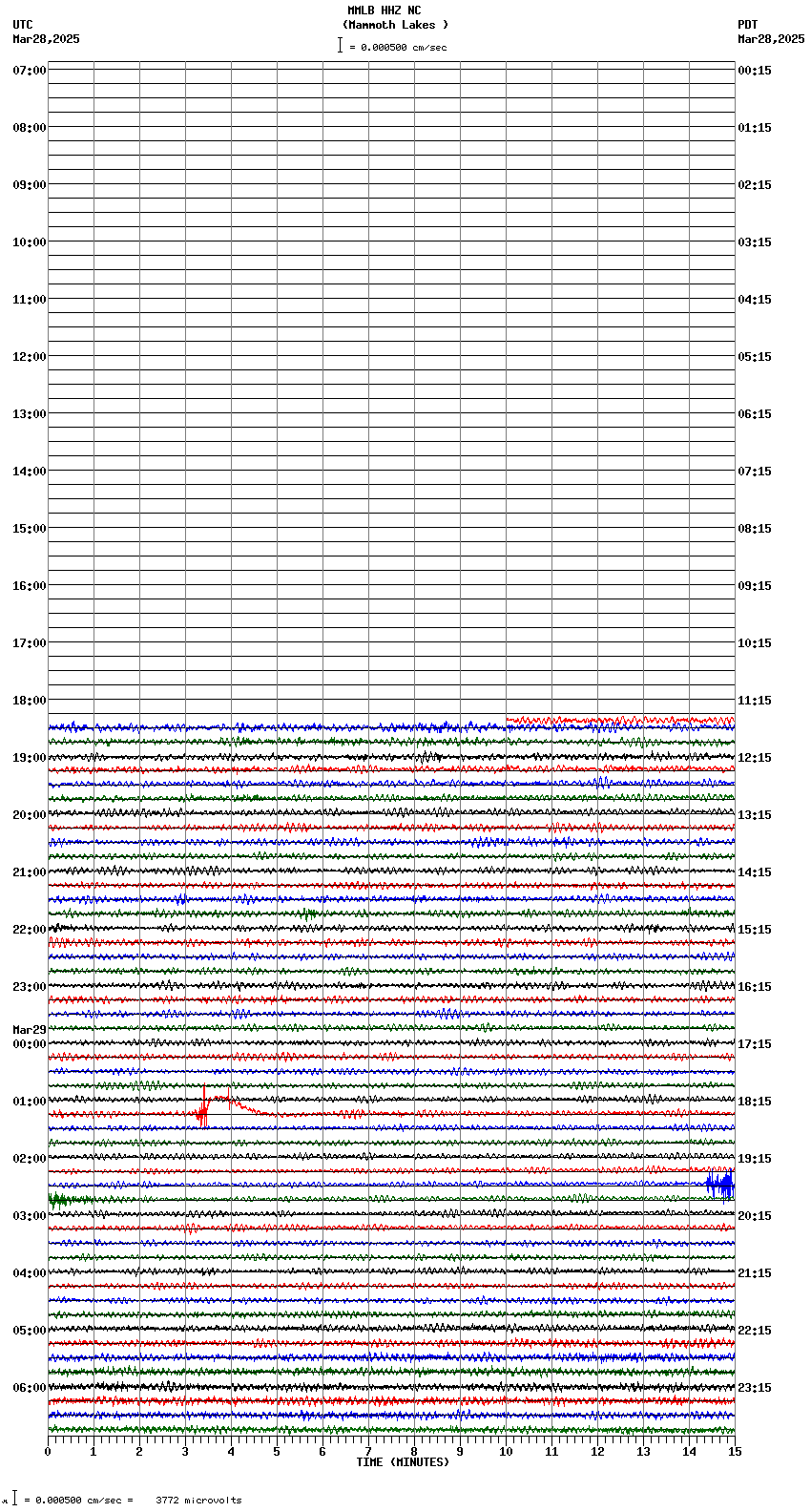Click the 23:15 PDT time label
Screen dimensions: 811x1512
pos(755,1388)
